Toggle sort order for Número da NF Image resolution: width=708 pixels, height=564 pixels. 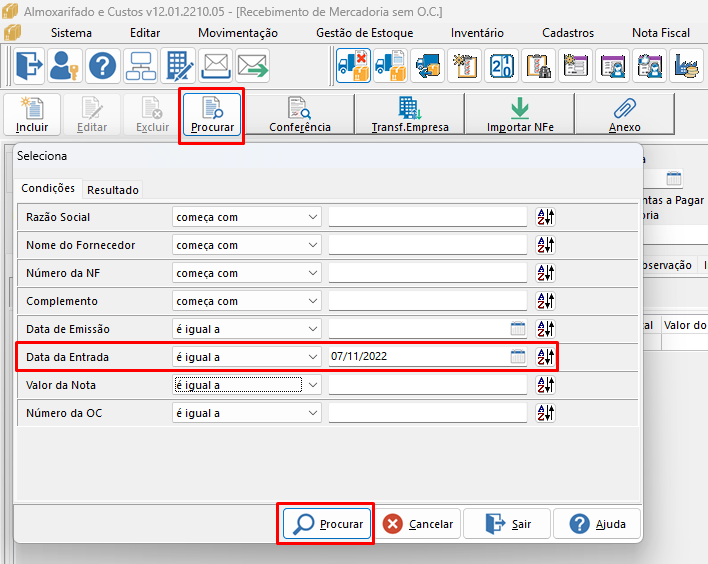point(545,273)
